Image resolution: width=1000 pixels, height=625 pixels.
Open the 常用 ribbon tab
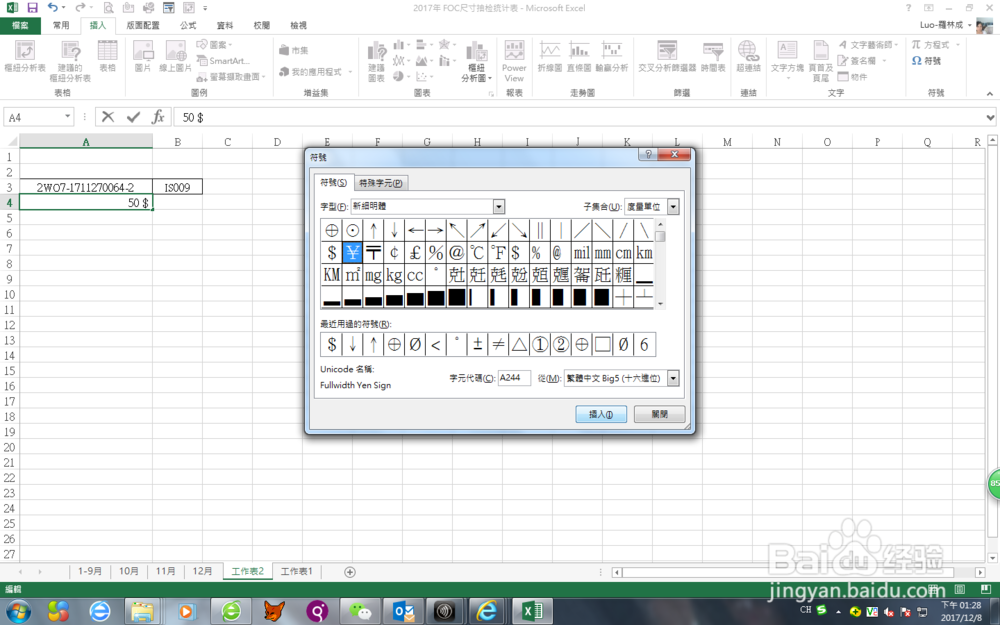click(61, 26)
